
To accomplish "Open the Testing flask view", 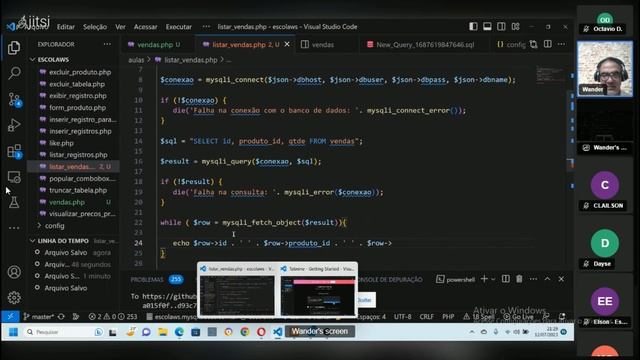I will click(14, 202).
